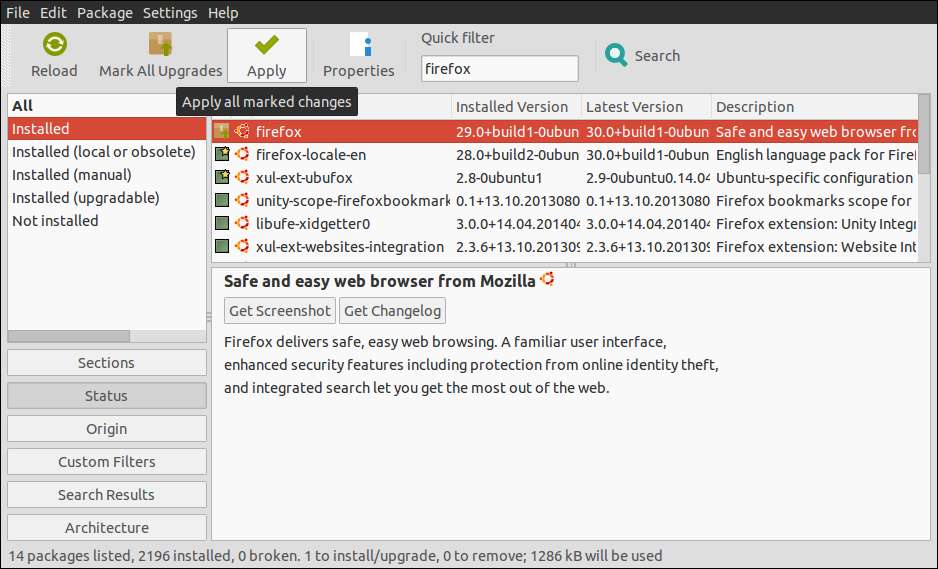Click latest version 2.9-0ubuntu0.14.04

coord(647,178)
